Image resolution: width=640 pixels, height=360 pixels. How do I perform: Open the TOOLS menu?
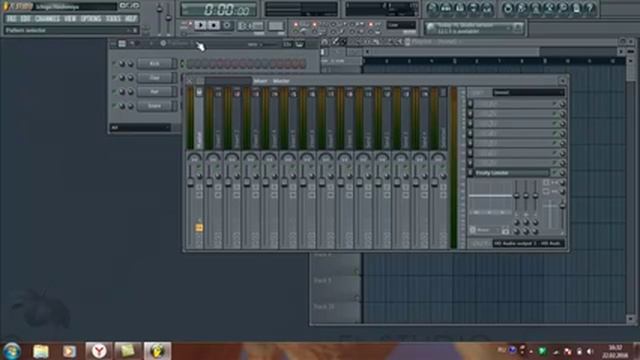click(x=113, y=19)
